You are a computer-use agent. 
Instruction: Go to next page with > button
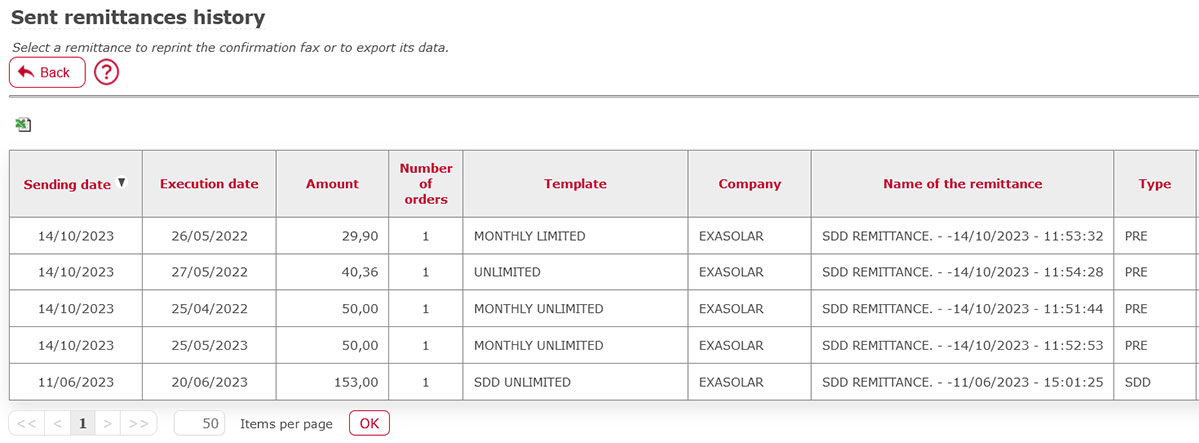click(x=108, y=423)
